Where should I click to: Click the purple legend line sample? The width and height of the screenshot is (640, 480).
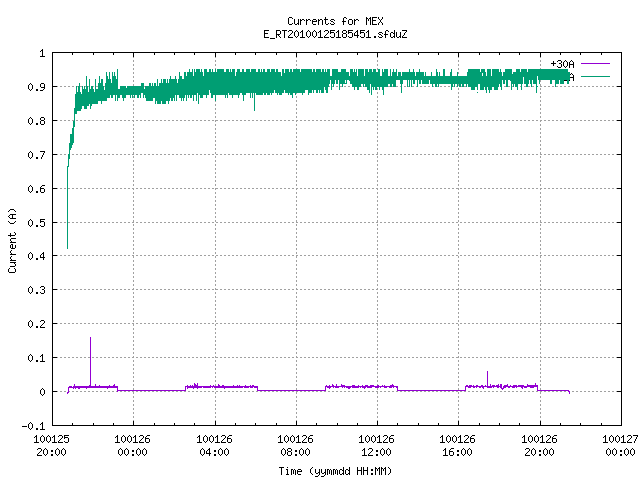tap(595, 64)
